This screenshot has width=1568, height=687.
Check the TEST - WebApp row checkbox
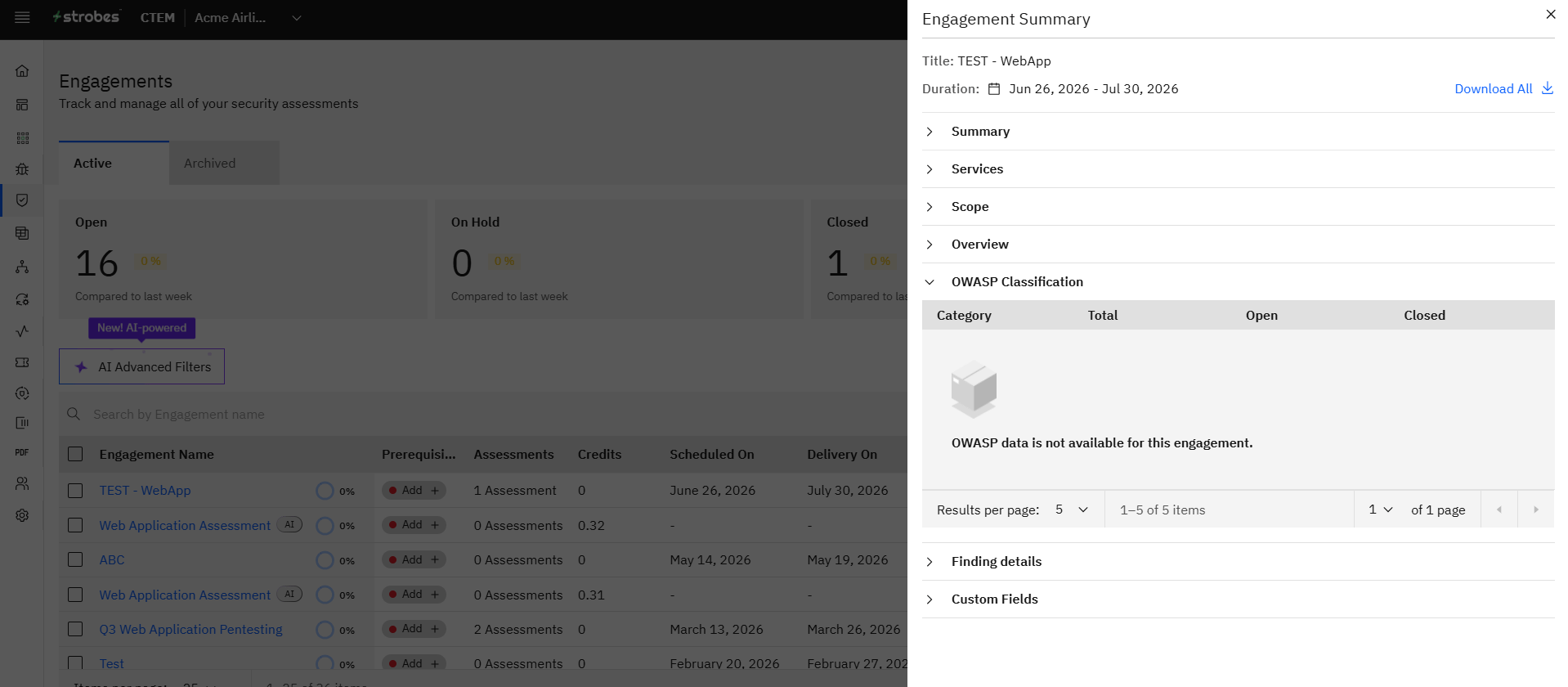[75, 491]
